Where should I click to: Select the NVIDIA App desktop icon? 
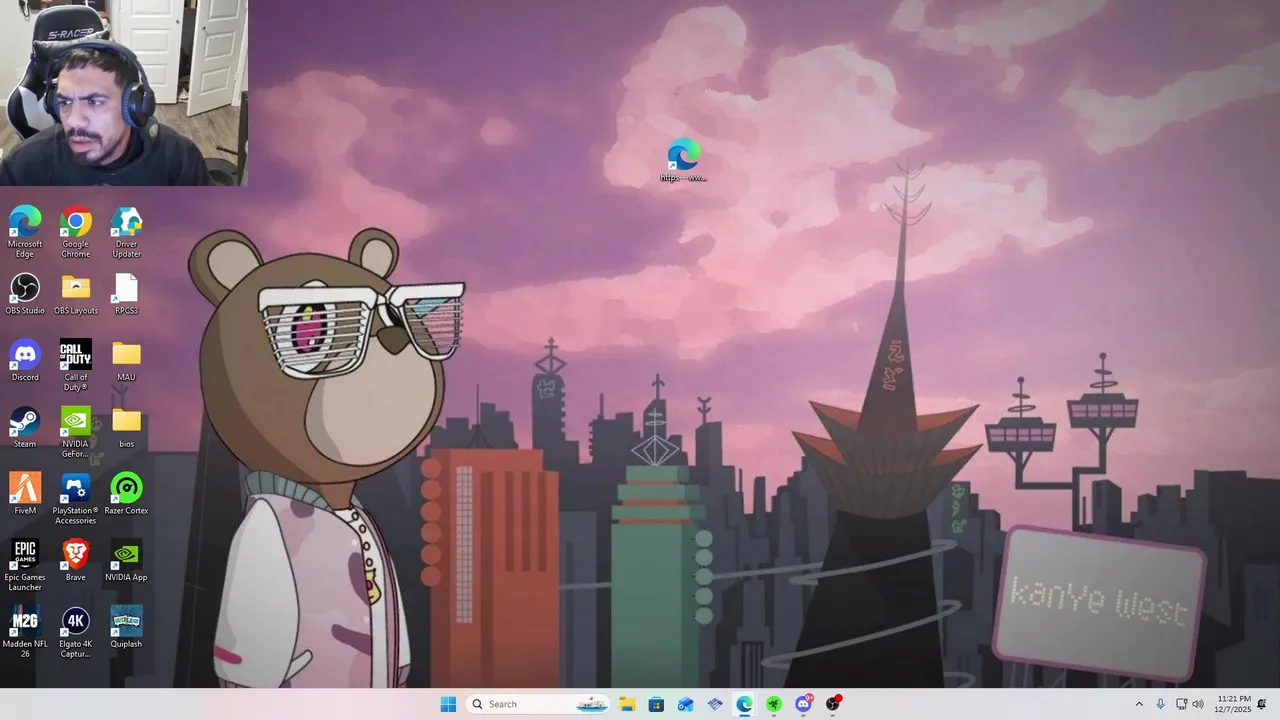point(126,560)
